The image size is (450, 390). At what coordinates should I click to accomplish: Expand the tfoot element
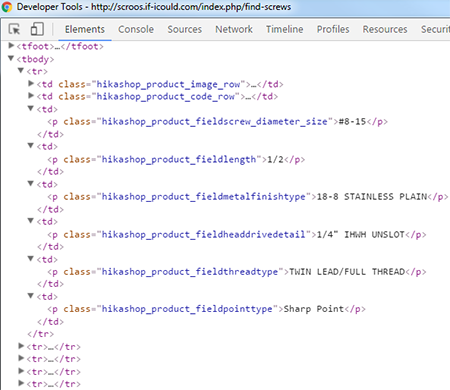coord(11,45)
